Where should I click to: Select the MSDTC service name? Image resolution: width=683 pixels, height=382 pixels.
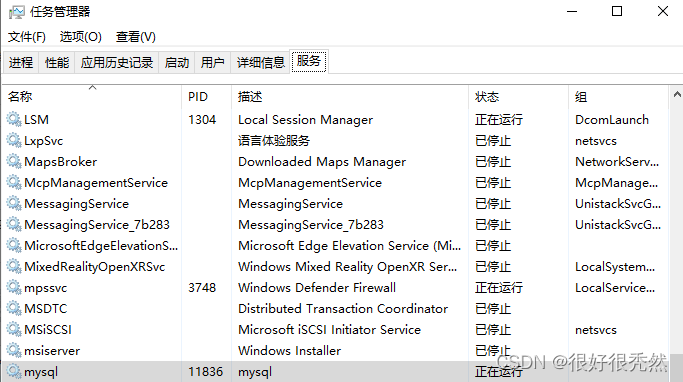46,309
